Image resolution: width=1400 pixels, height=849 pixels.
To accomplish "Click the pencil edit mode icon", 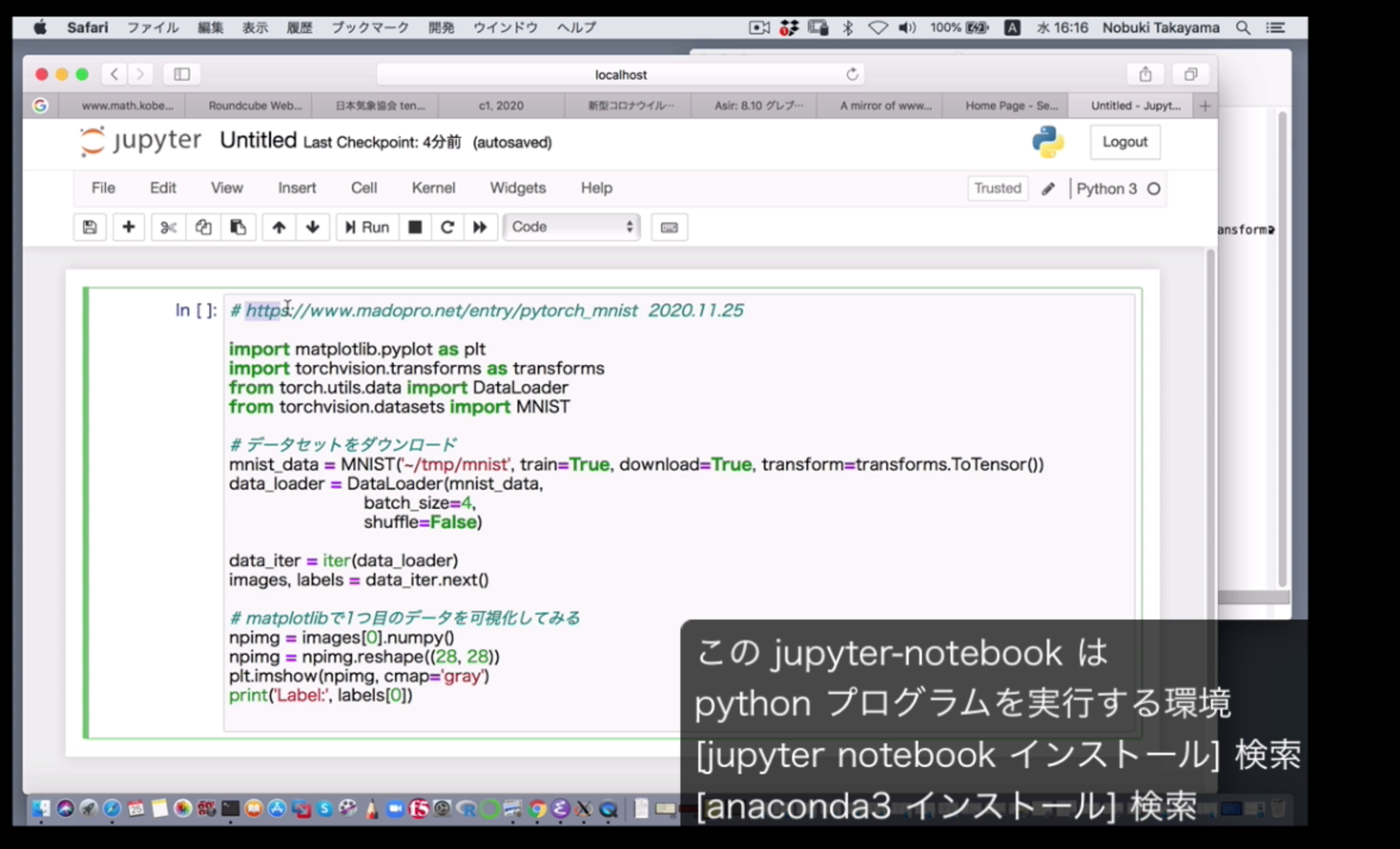I will (1048, 189).
